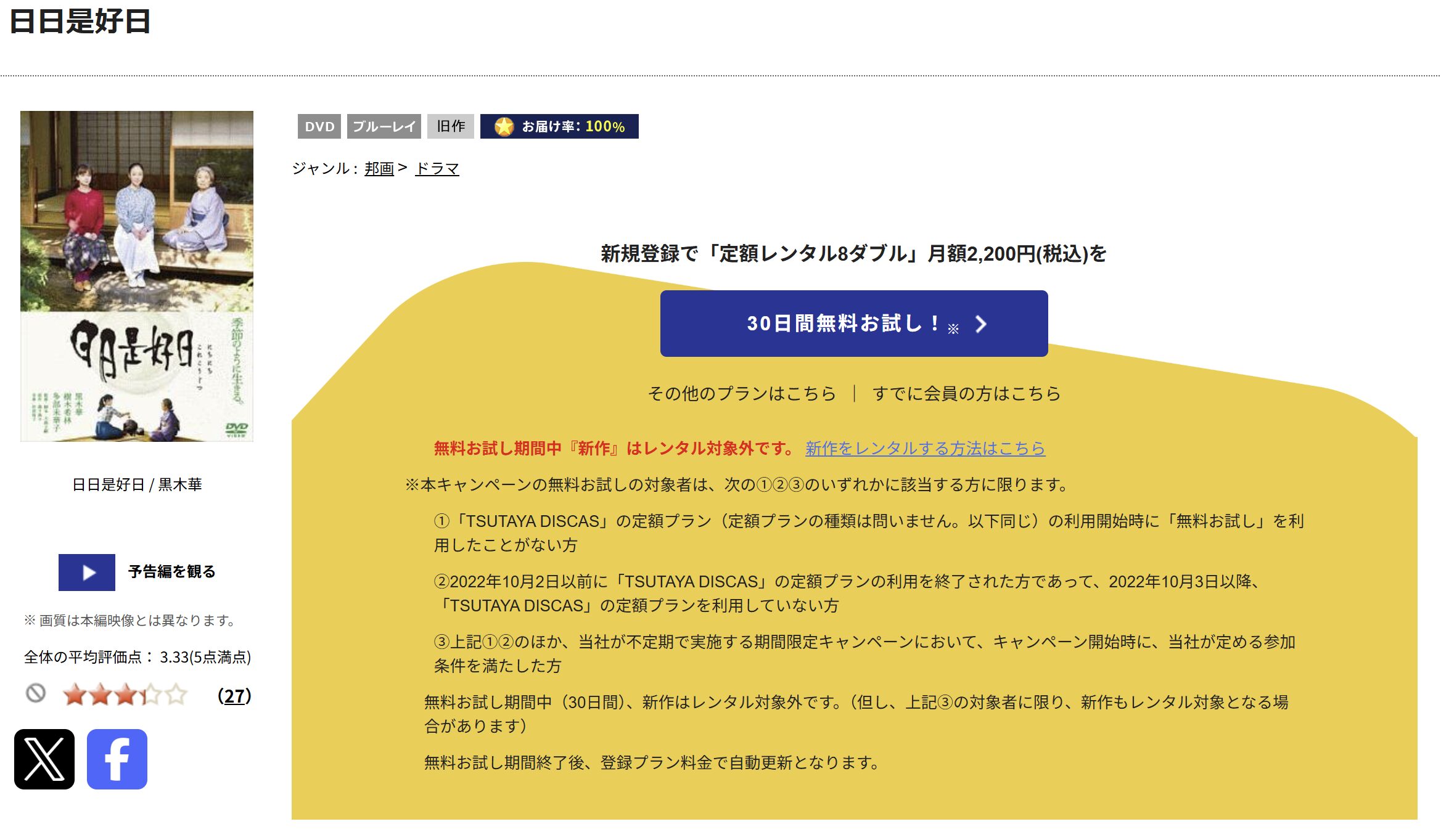Click the note 画質は本編映像とは異なります
The width and height of the screenshot is (1441, 840).
(x=131, y=620)
